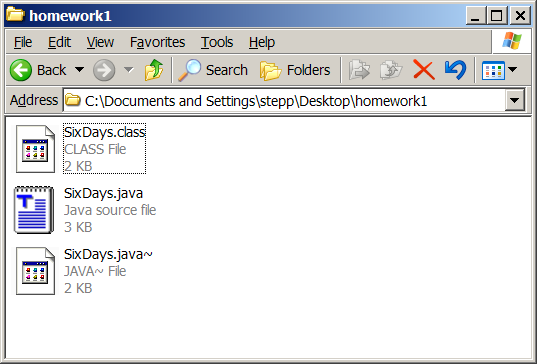Open the File menu
The width and height of the screenshot is (537, 364).
23,42
